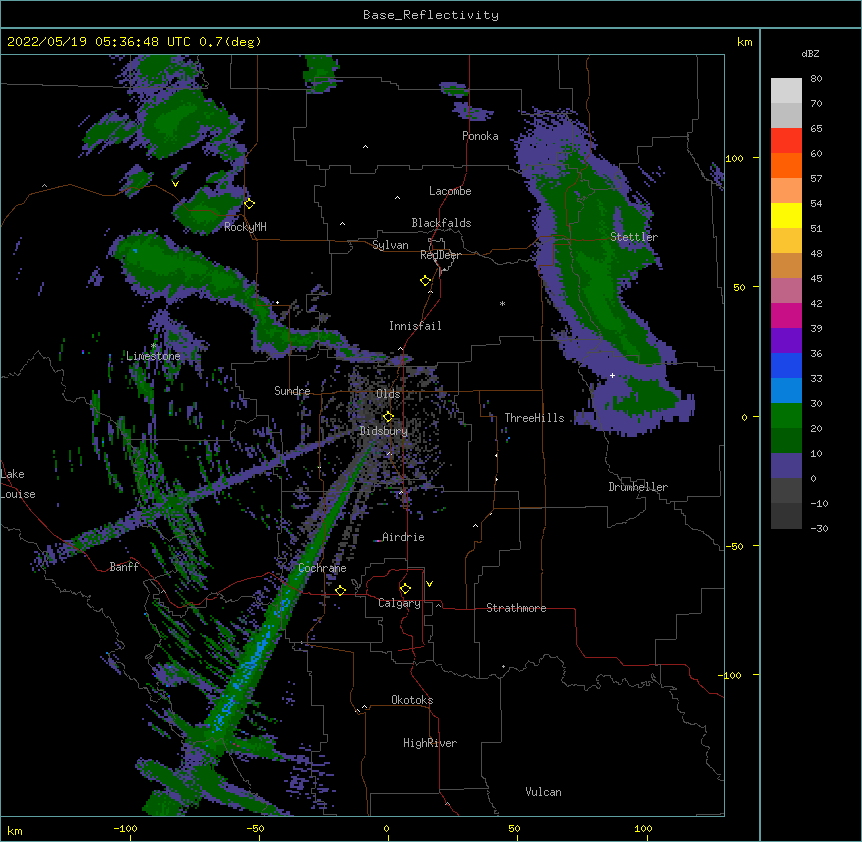
Task: Click the yellow marker south of RedDeer
Action: [x=425, y=280]
